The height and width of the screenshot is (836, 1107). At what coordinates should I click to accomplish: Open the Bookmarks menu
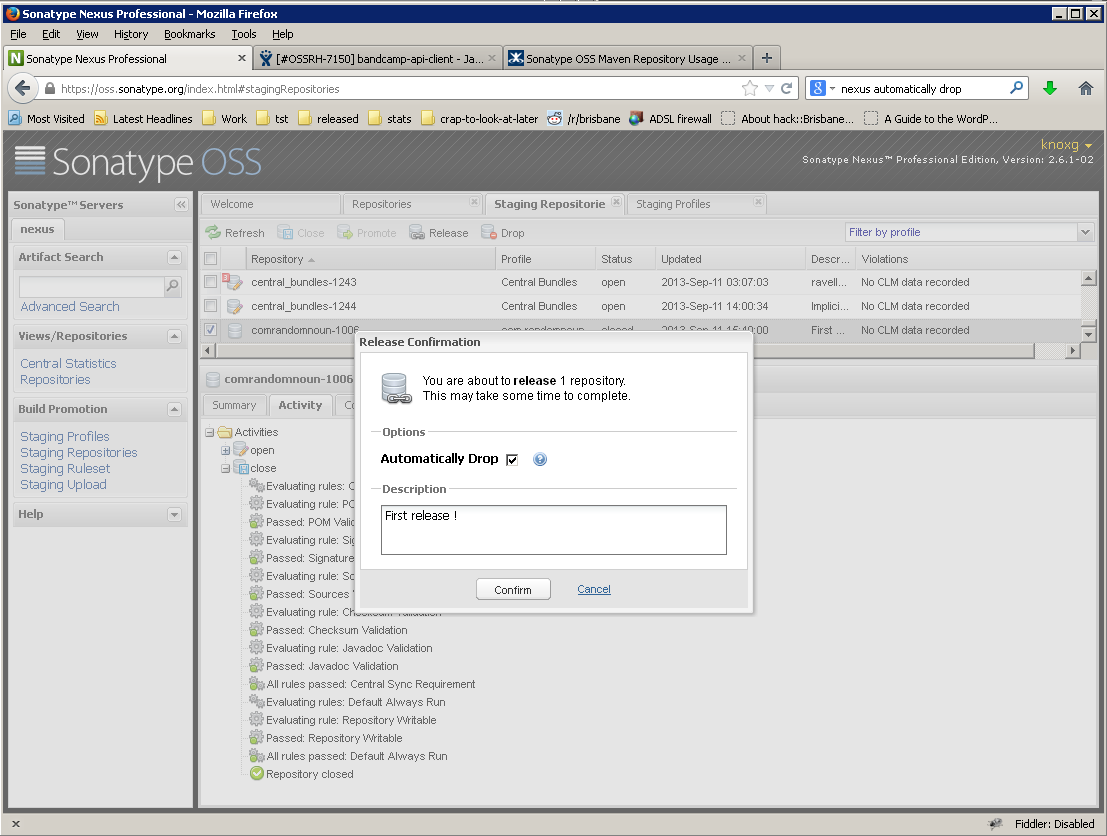[189, 34]
